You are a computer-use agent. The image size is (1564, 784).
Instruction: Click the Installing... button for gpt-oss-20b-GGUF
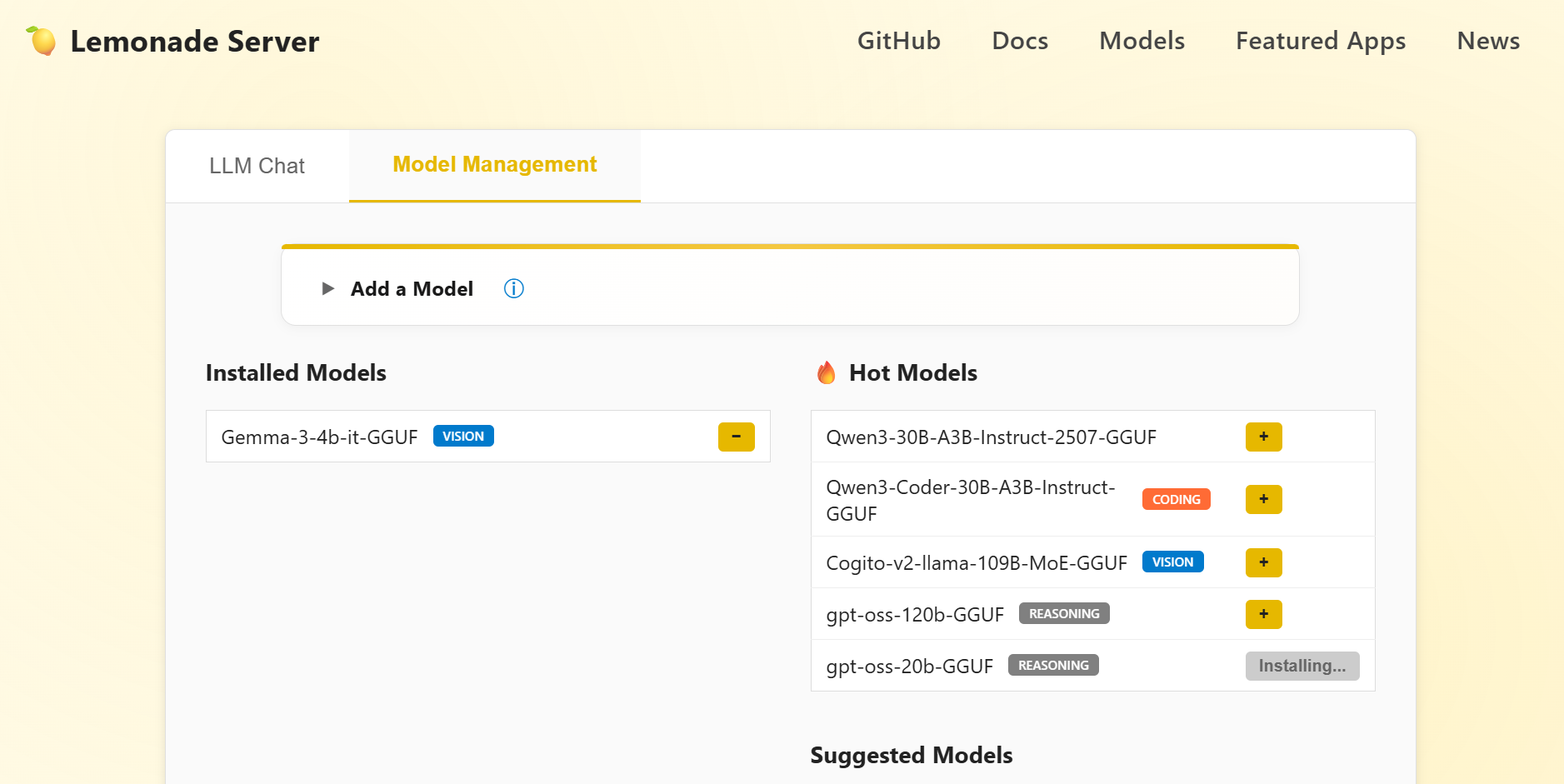click(1302, 666)
